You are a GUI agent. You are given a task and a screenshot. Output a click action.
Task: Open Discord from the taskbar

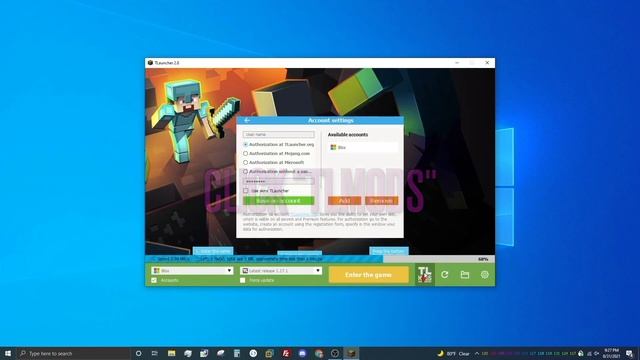(x=302, y=353)
